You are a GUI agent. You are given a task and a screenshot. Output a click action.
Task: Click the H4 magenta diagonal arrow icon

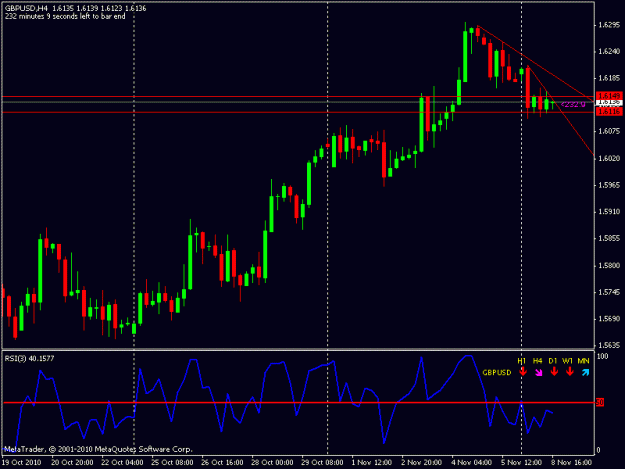tap(539, 373)
